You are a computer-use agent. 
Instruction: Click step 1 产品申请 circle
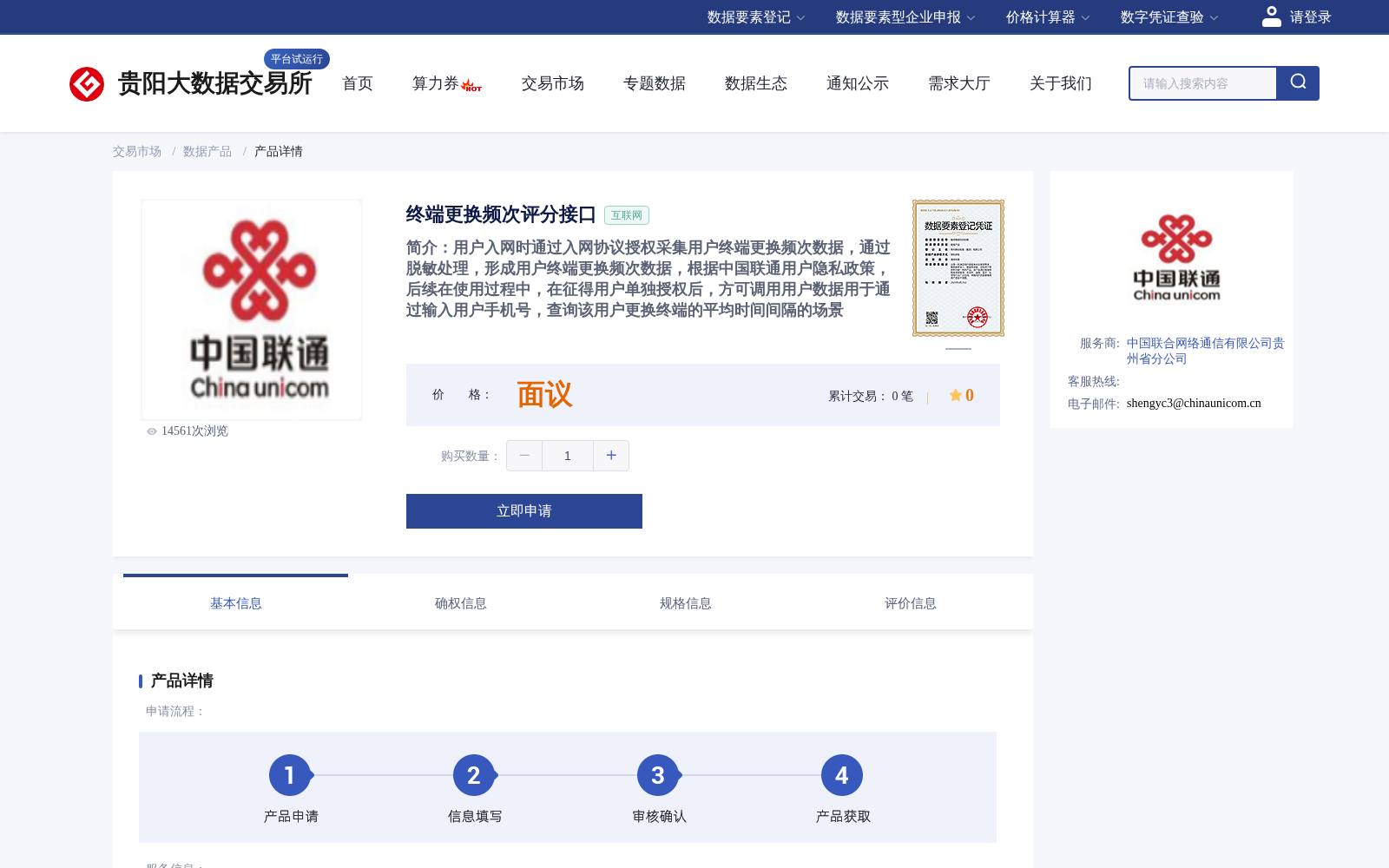(x=290, y=775)
